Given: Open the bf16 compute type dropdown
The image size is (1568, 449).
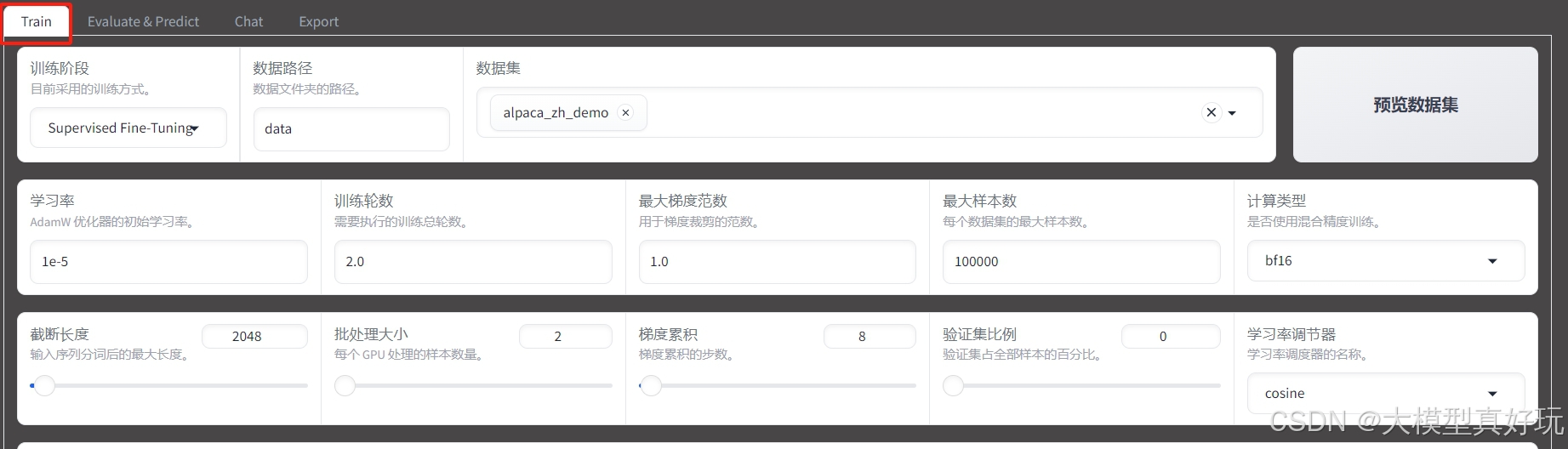Looking at the screenshot, I should [x=1386, y=261].
